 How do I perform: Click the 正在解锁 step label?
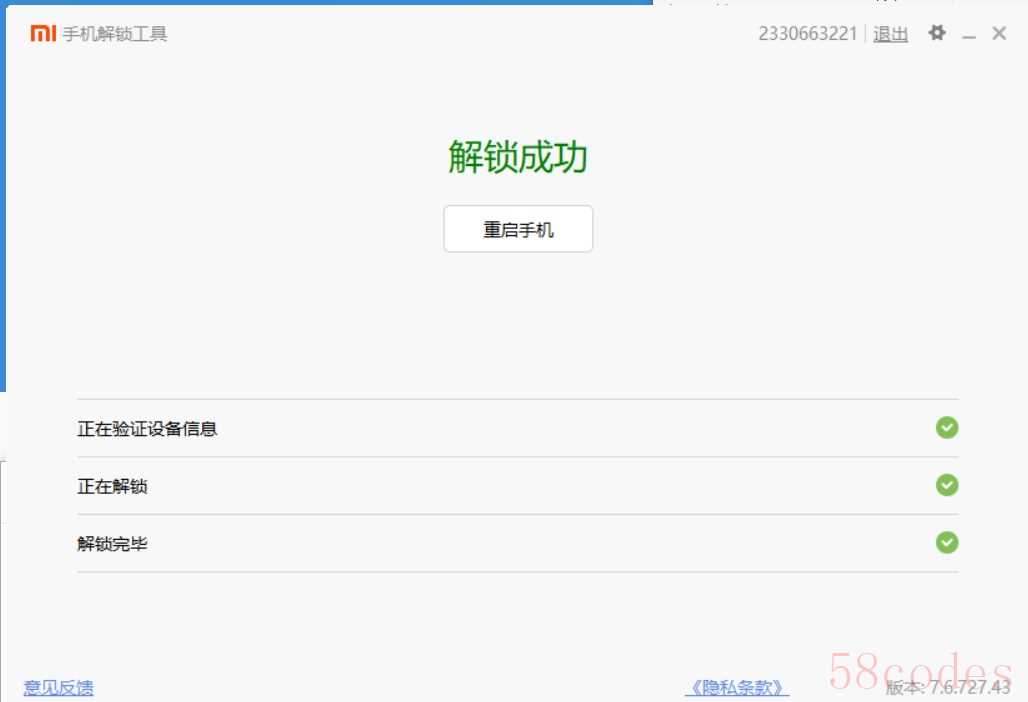pos(112,486)
